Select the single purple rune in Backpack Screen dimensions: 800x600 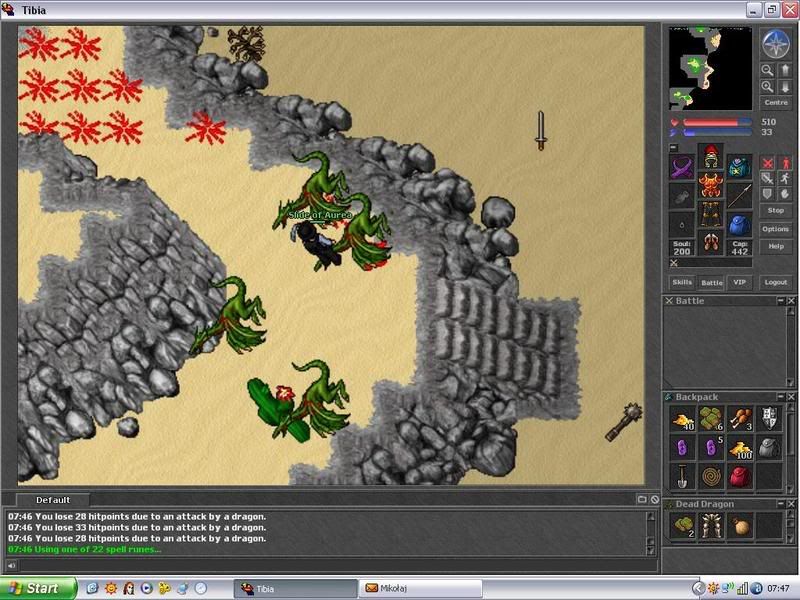click(x=682, y=448)
